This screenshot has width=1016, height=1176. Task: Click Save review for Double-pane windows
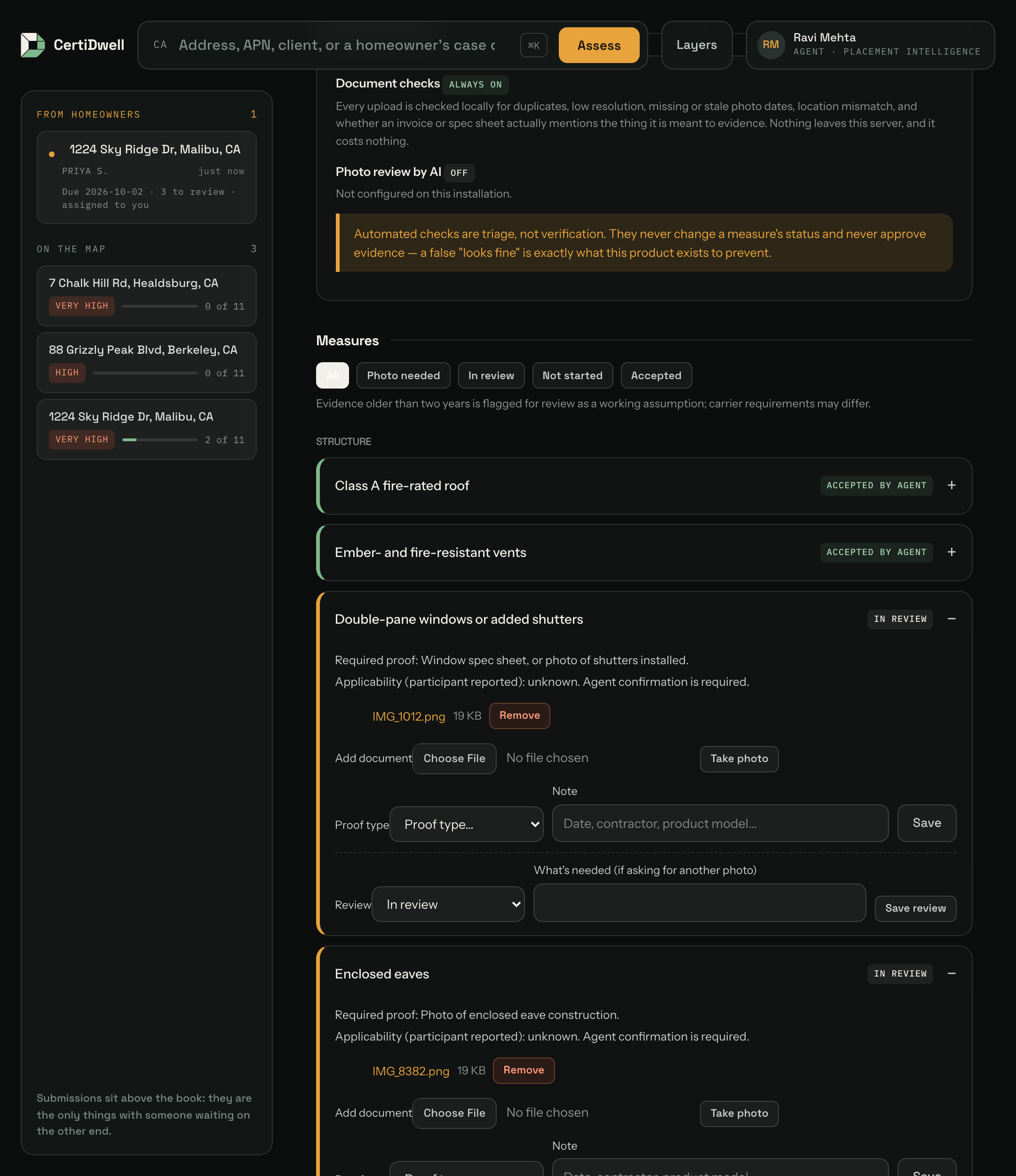(x=915, y=908)
